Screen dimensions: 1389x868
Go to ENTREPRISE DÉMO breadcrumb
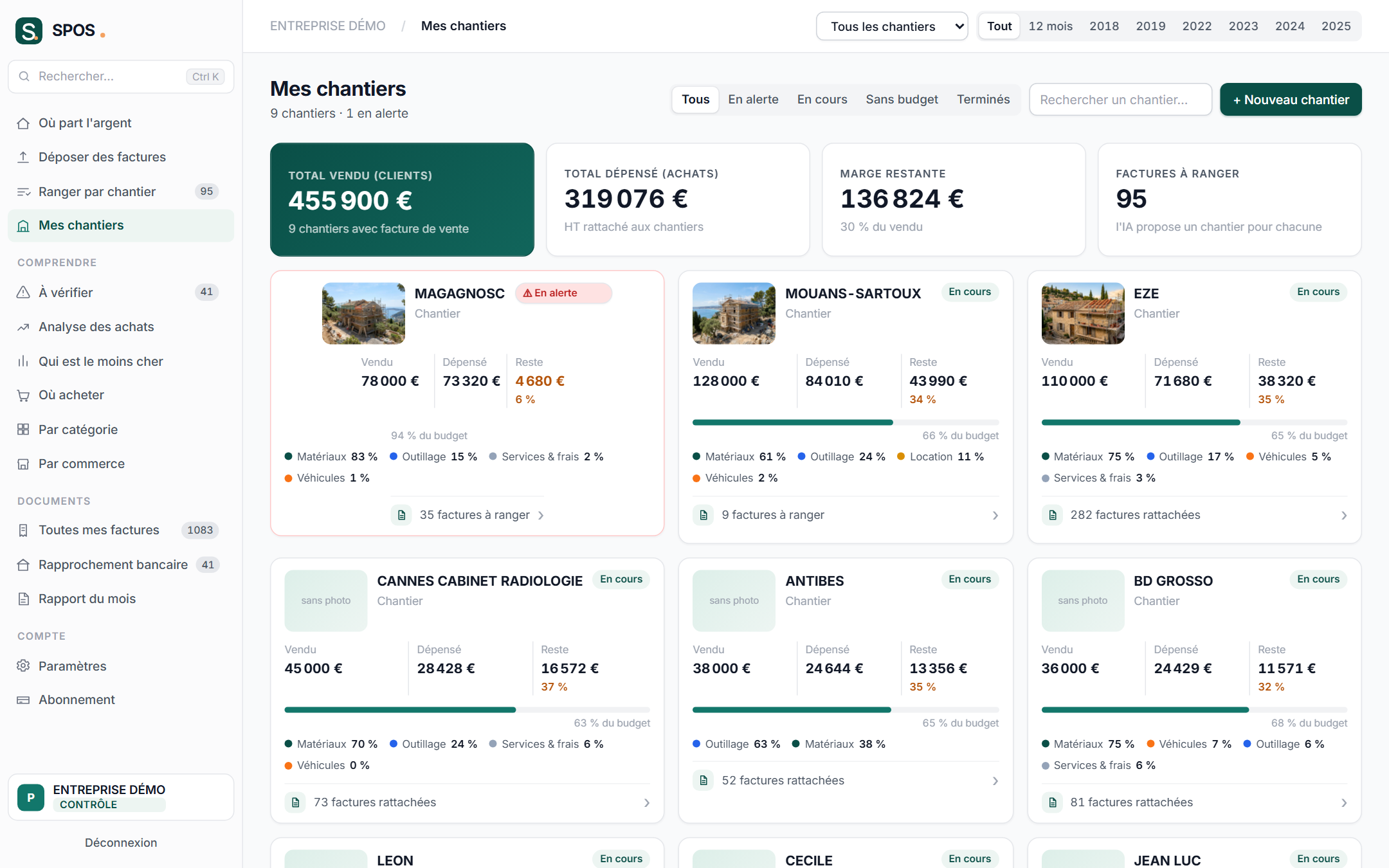[328, 26]
